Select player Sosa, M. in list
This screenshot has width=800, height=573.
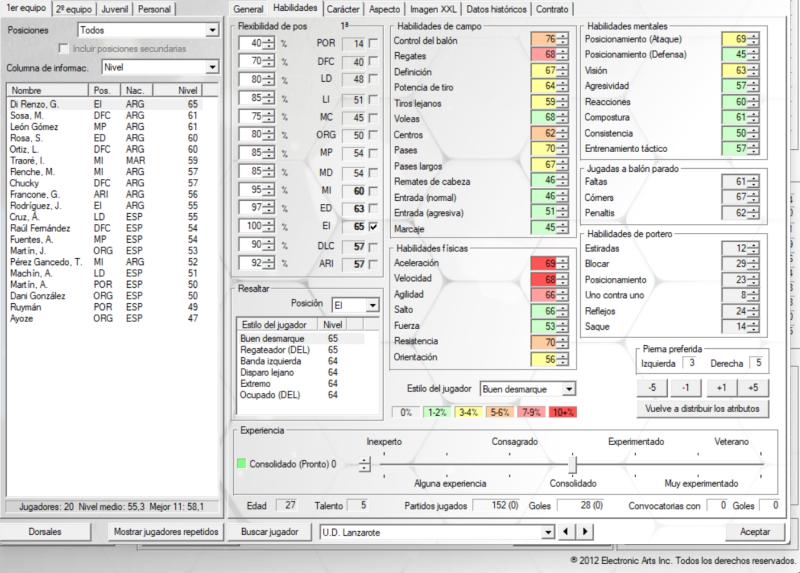pos(105,115)
